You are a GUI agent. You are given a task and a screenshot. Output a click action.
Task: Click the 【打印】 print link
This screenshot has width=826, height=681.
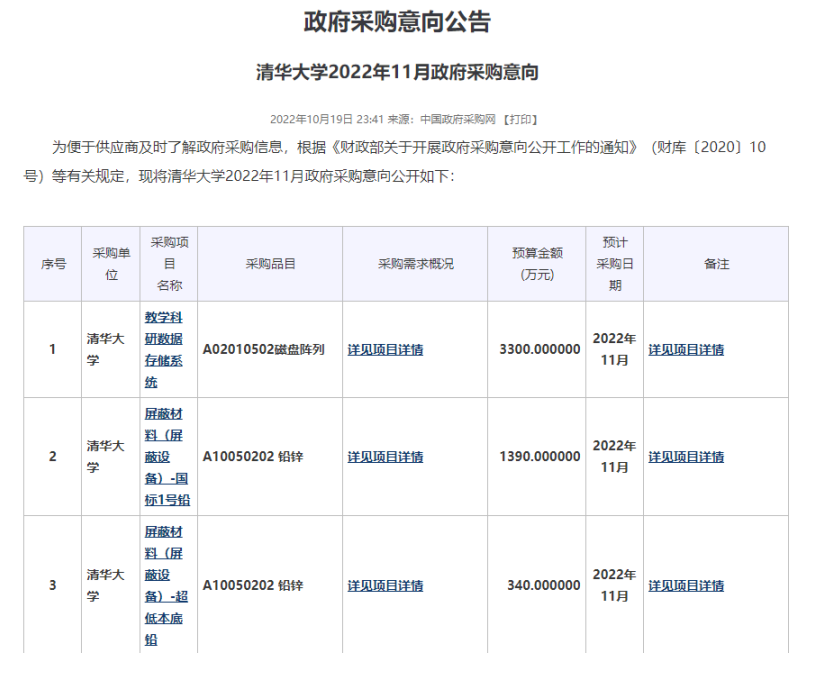[519, 120]
